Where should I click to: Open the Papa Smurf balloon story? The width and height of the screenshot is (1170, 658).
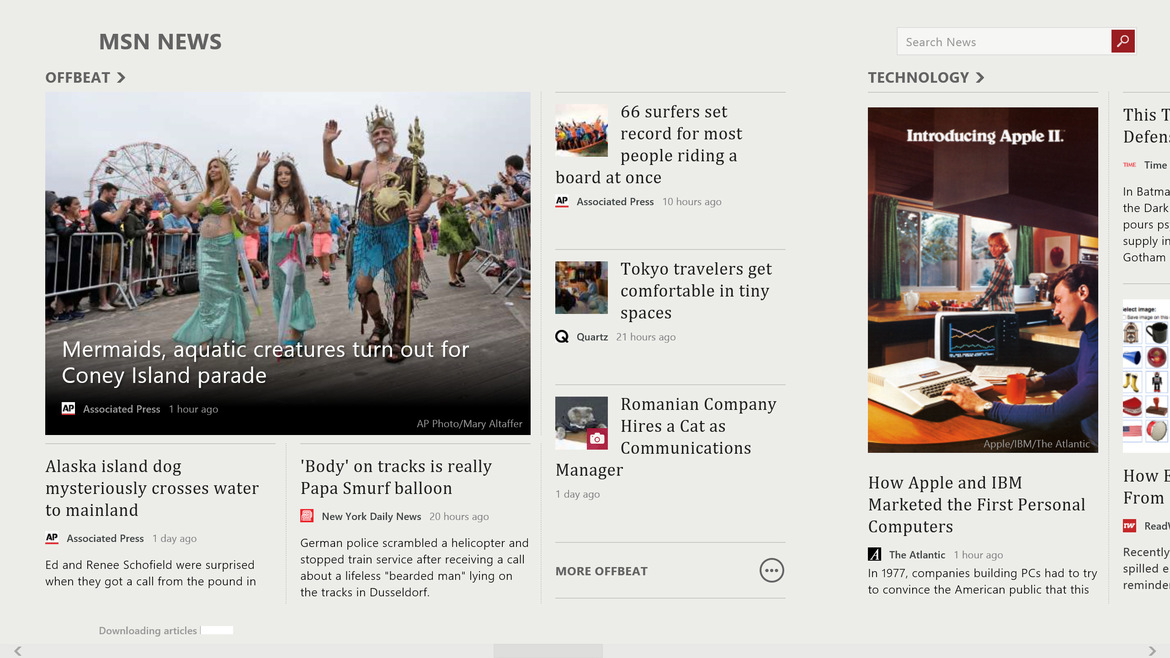click(396, 477)
